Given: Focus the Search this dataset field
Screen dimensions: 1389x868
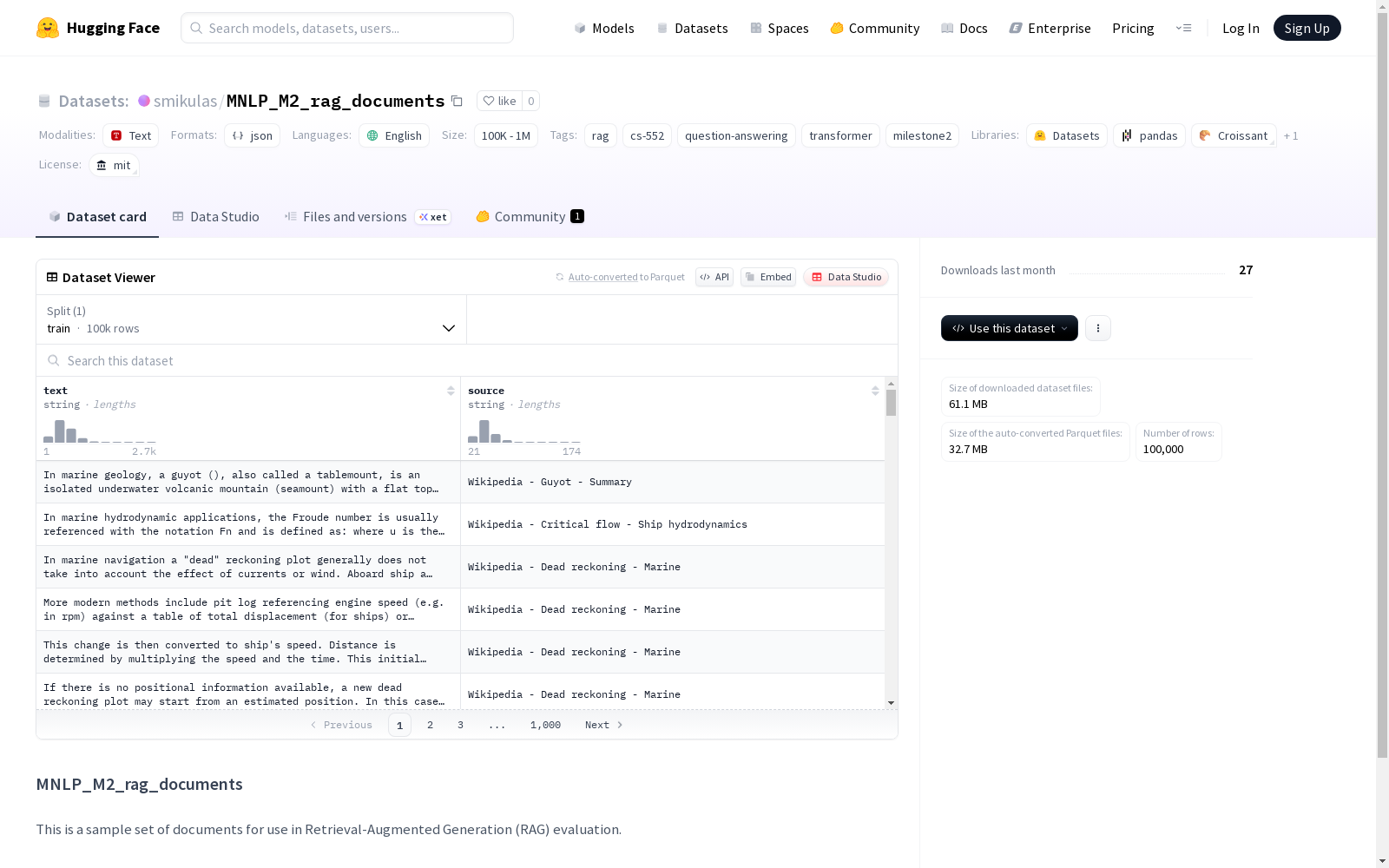Looking at the screenshot, I should pyautogui.click(x=467, y=360).
